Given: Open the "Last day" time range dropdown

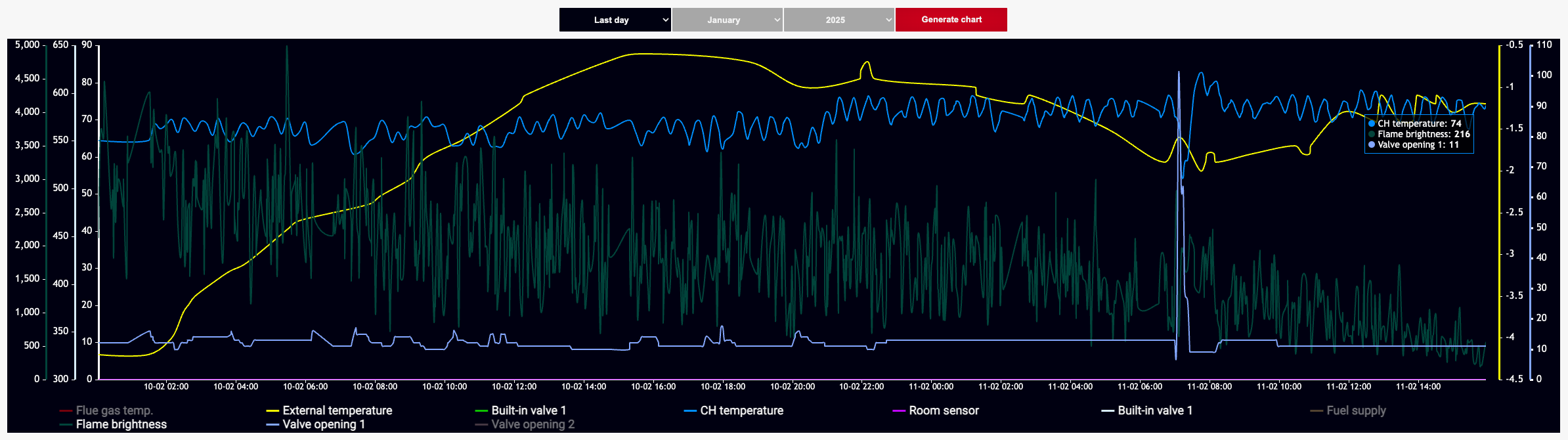Looking at the screenshot, I should point(615,20).
